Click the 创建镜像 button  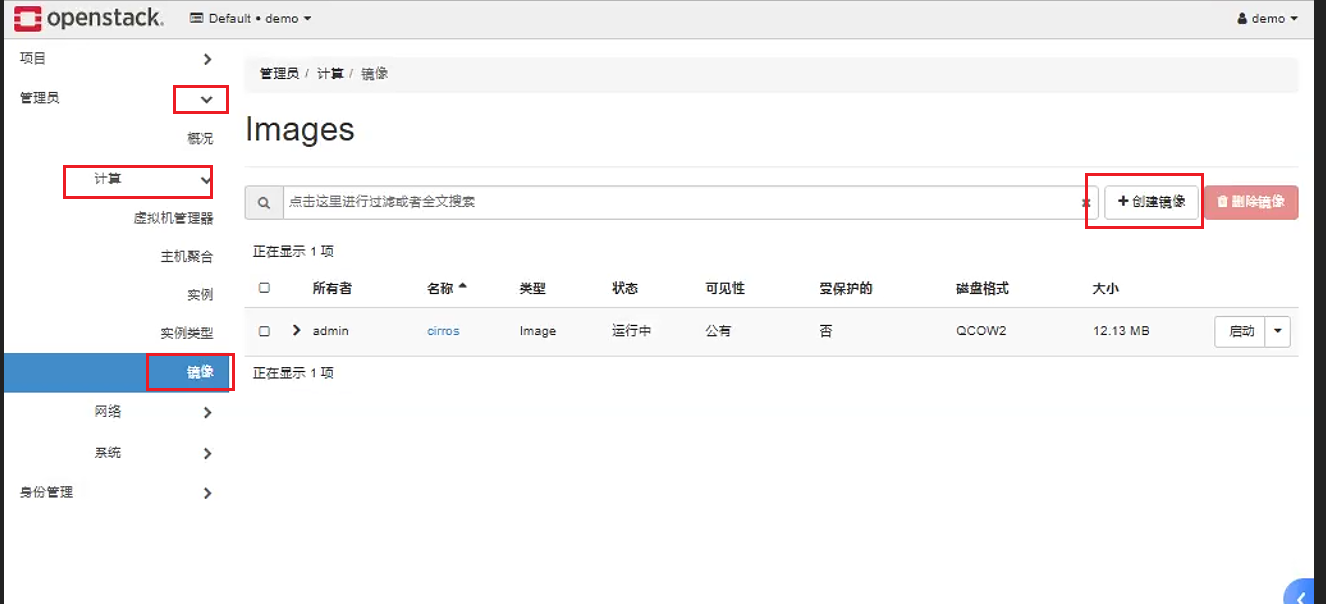click(1151, 202)
